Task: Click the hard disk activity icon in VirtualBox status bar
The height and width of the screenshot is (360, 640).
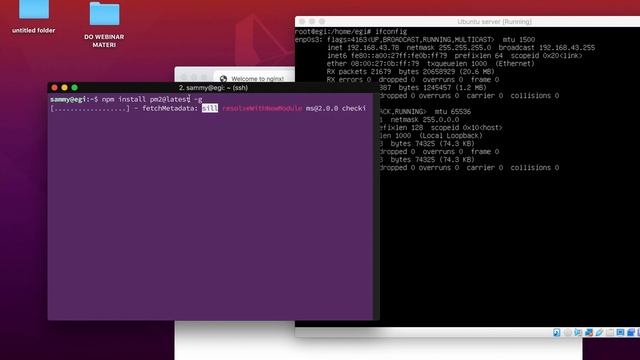Action: [557, 333]
